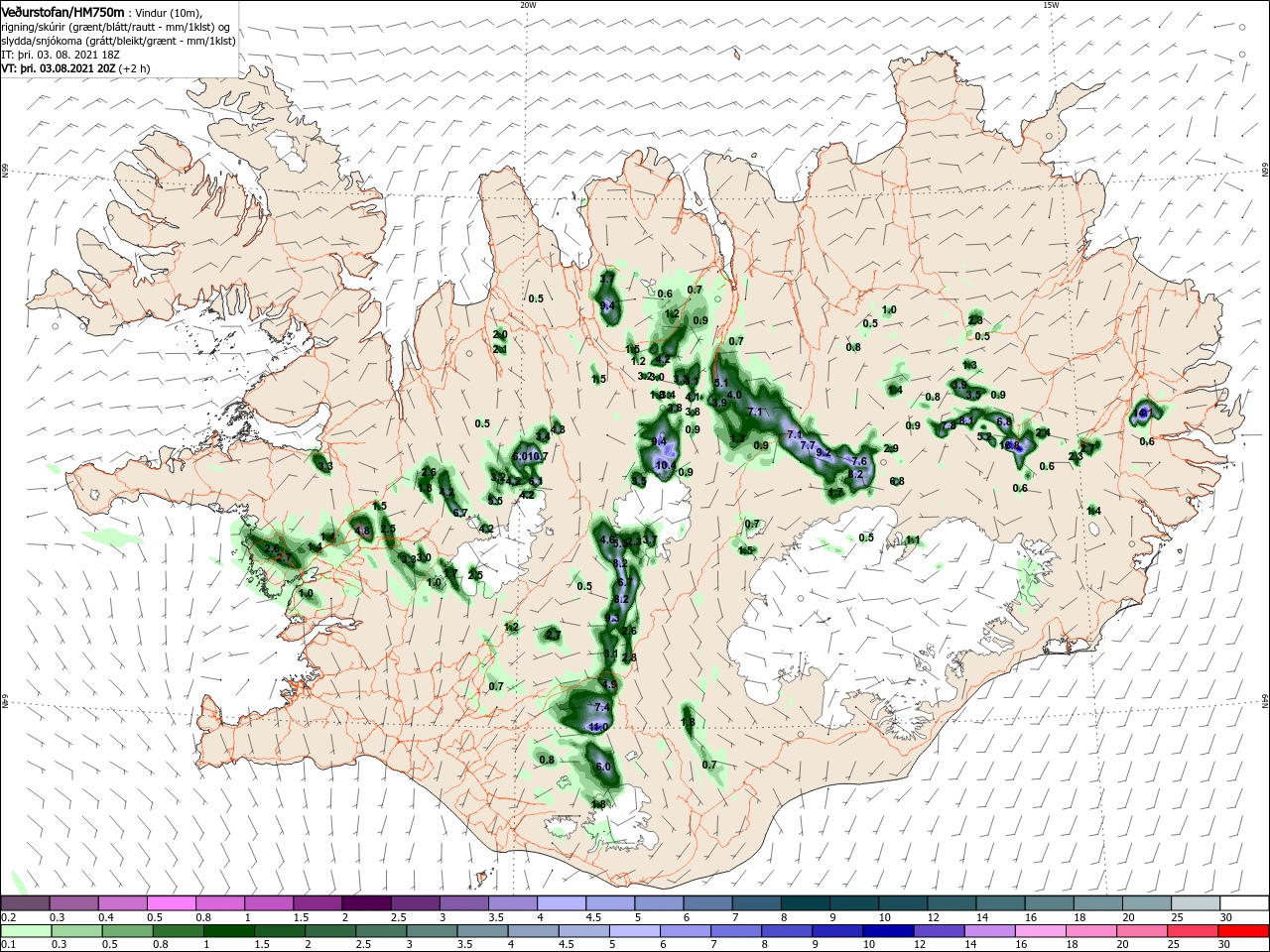Click the 10.4 precipitation value on the map
The height and width of the screenshot is (952, 1270).
[x=665, y=465]
